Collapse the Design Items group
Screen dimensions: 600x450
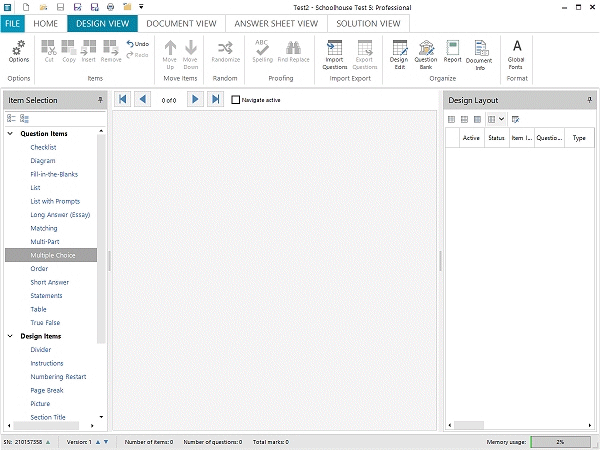pyautogui.click(x=11, y=336)
